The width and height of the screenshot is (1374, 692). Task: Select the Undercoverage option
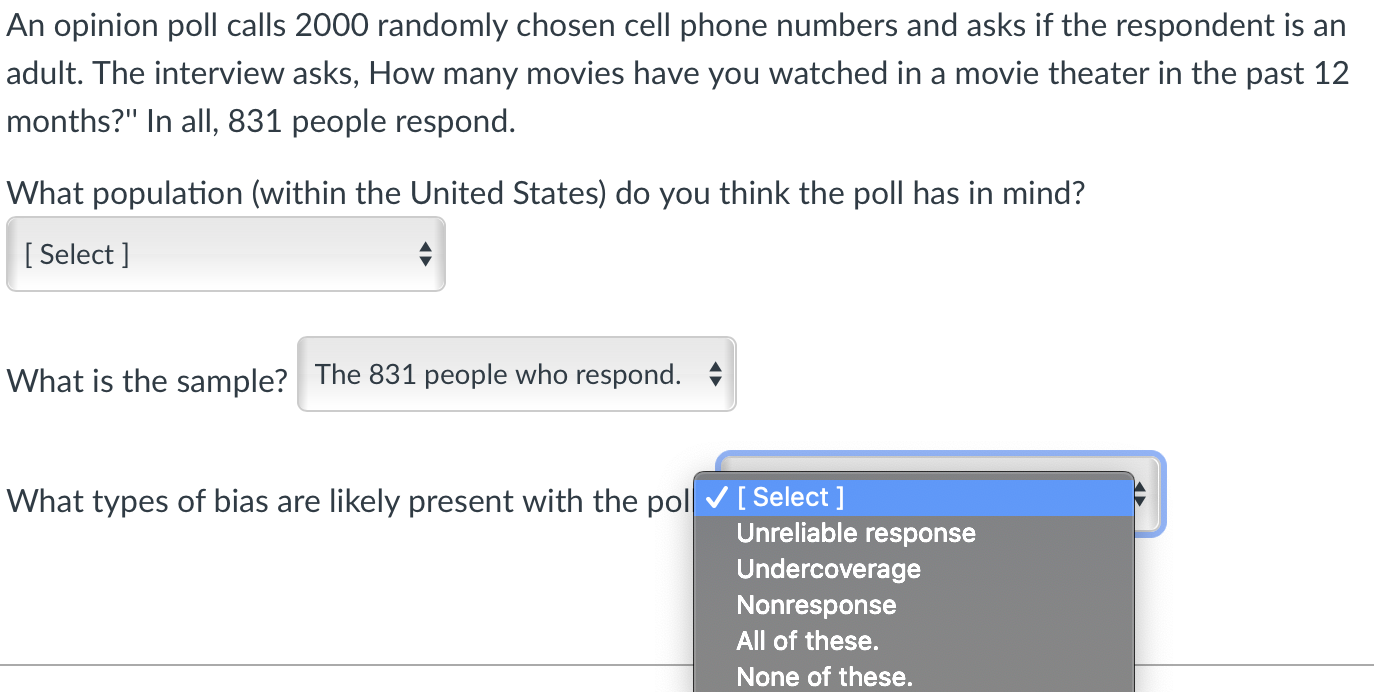pyautogui.click(x=828, y=569)
